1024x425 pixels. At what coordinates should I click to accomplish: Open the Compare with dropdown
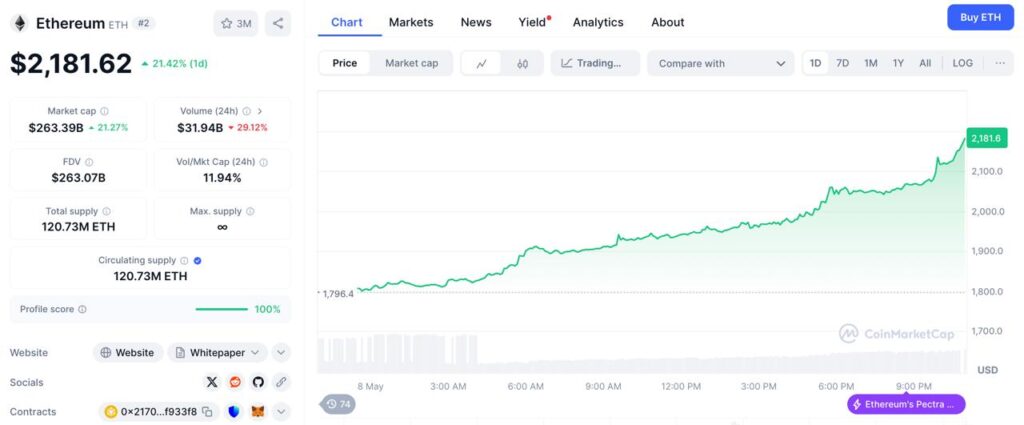pos(720,63)
